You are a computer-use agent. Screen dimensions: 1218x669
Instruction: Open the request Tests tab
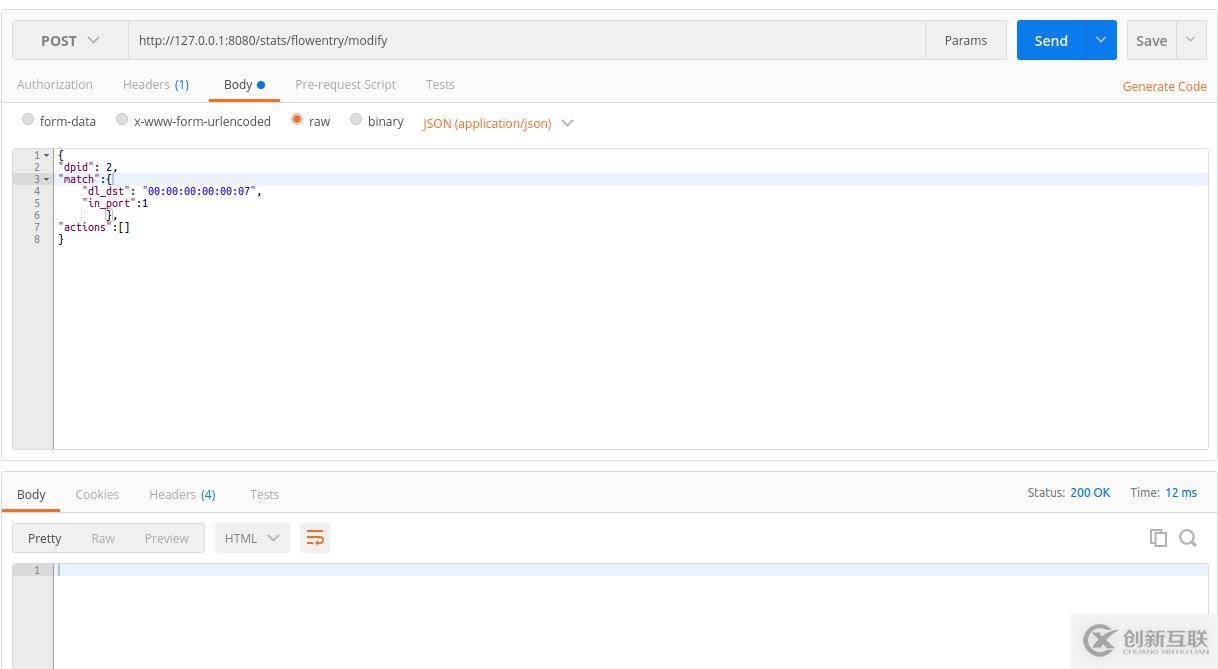coord(440,84)
